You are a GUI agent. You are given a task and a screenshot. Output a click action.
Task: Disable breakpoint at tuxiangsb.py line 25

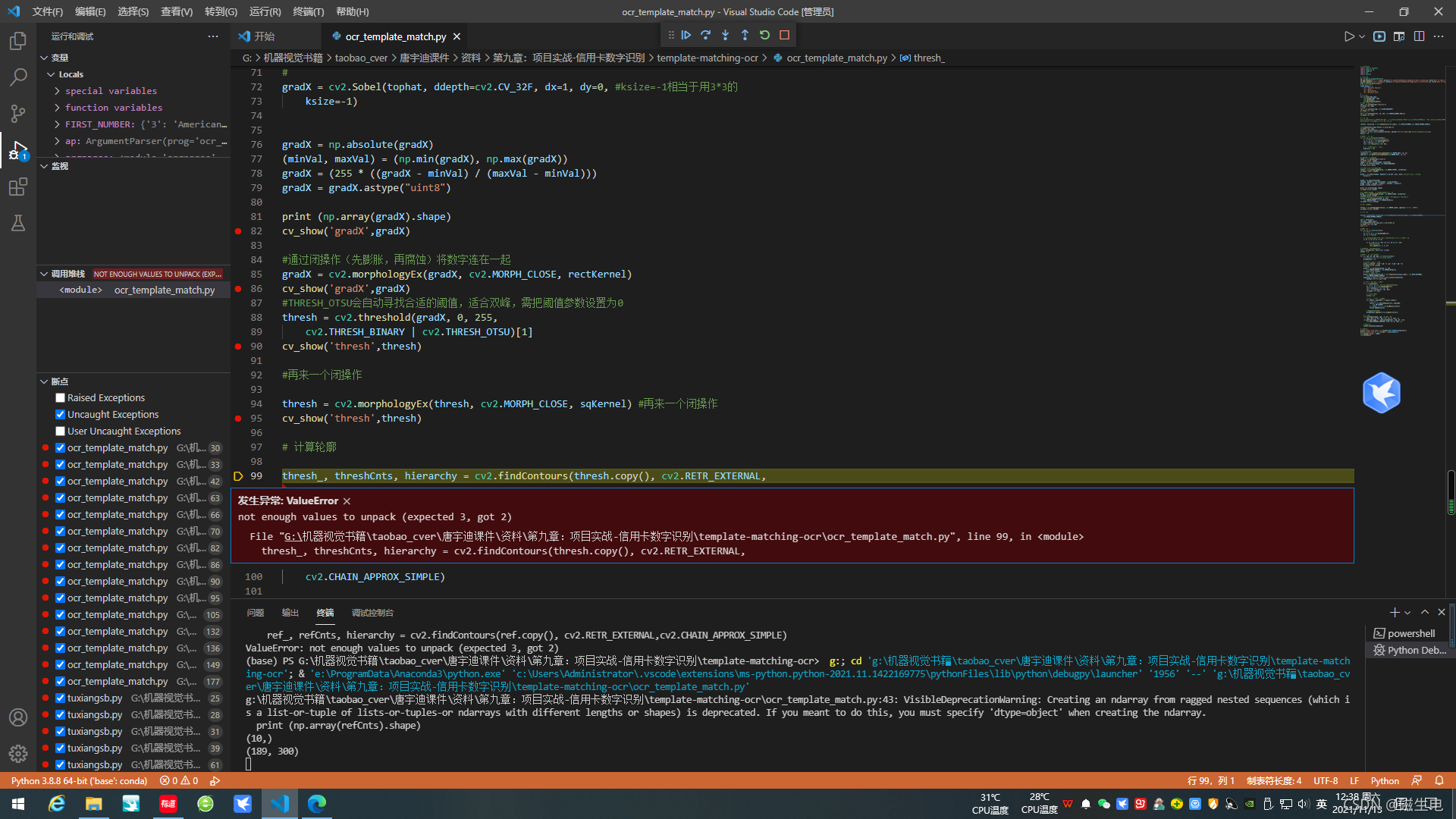(60, 698)
